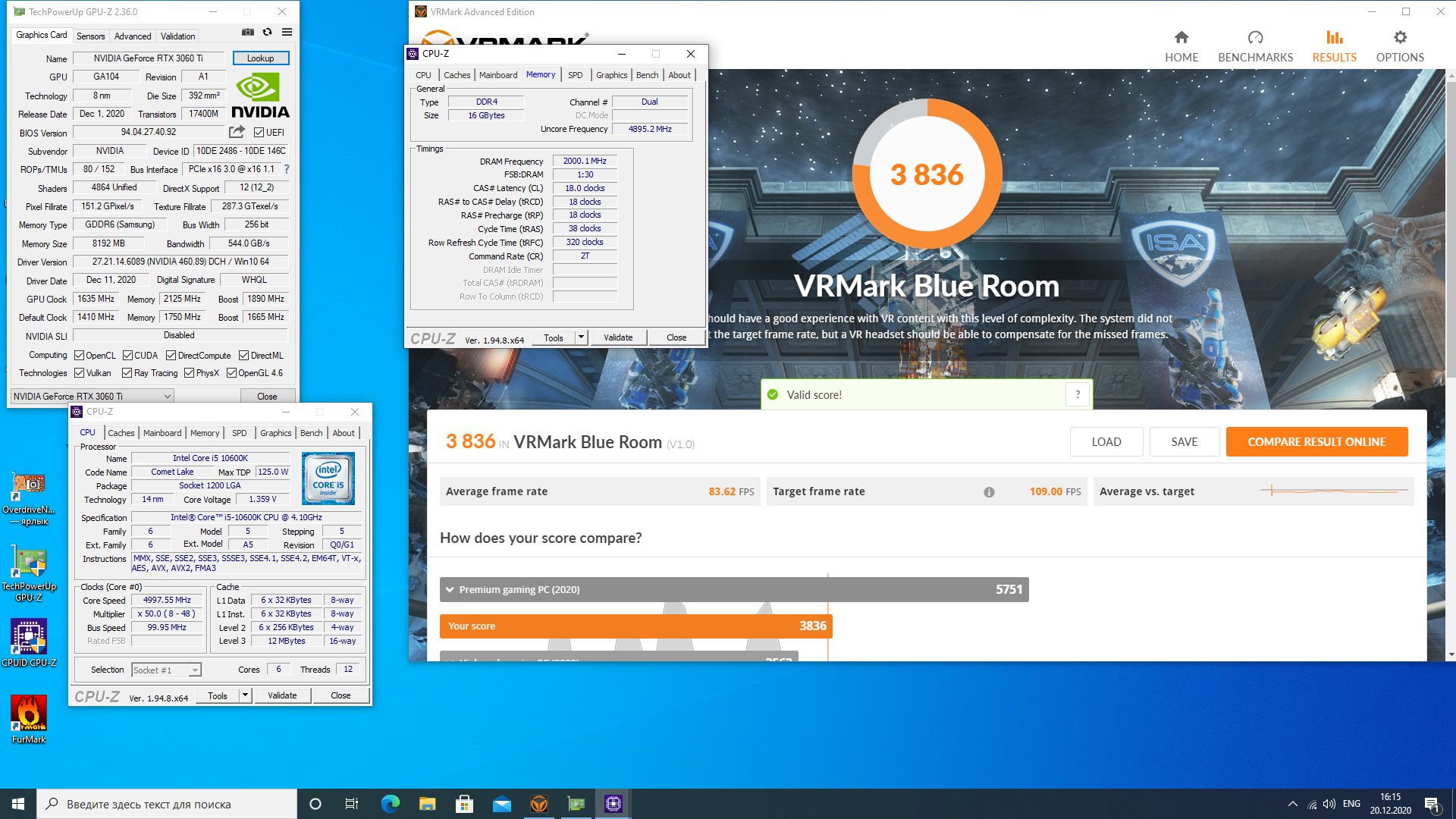
Task: Click LOAD button in VRMark
Action: pyautogui.click(x=1106, y=442)
